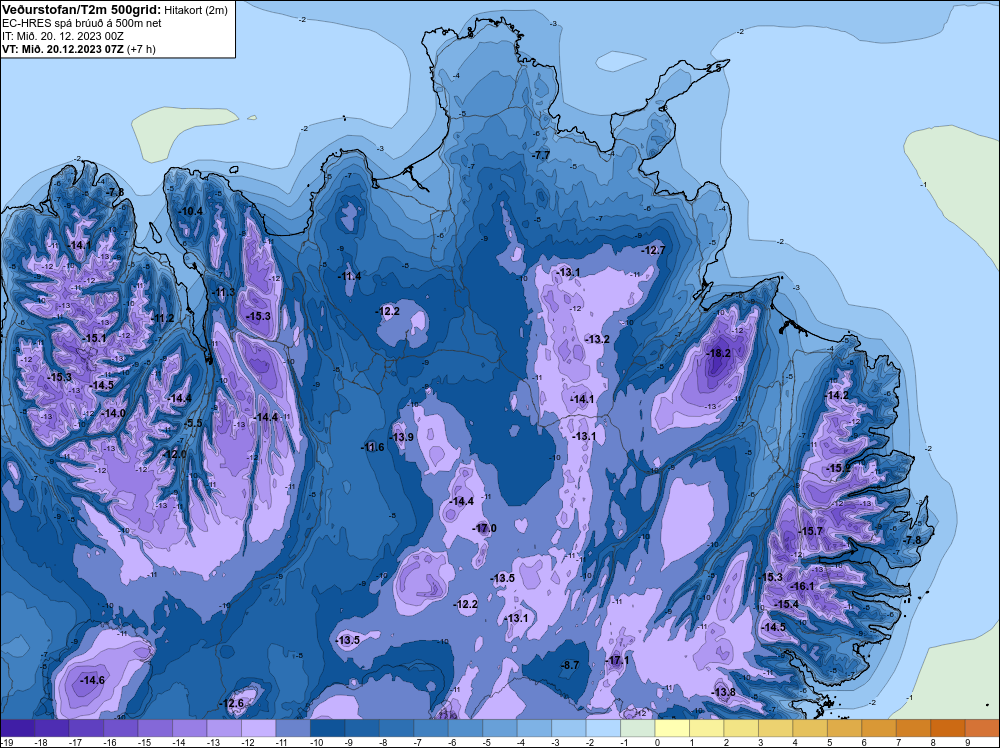Image resolution: width=1000 pixels, height=748 pixels.
Task: Click the -12.0 temperature label
Action: [175, 454]
